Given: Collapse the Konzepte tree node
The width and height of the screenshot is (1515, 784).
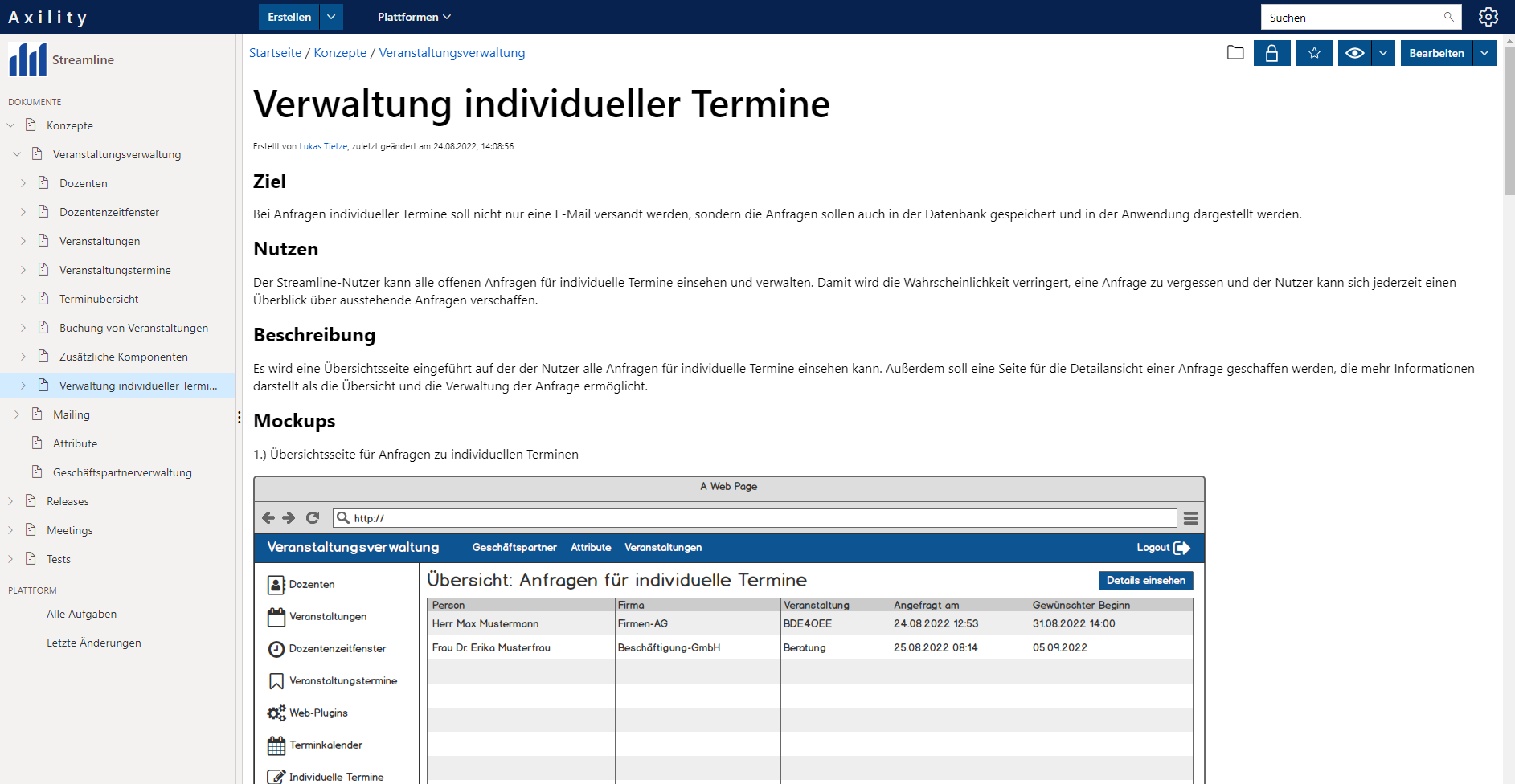Looking at the screenshot, I should pyautogui.click(x=10, y=125).
